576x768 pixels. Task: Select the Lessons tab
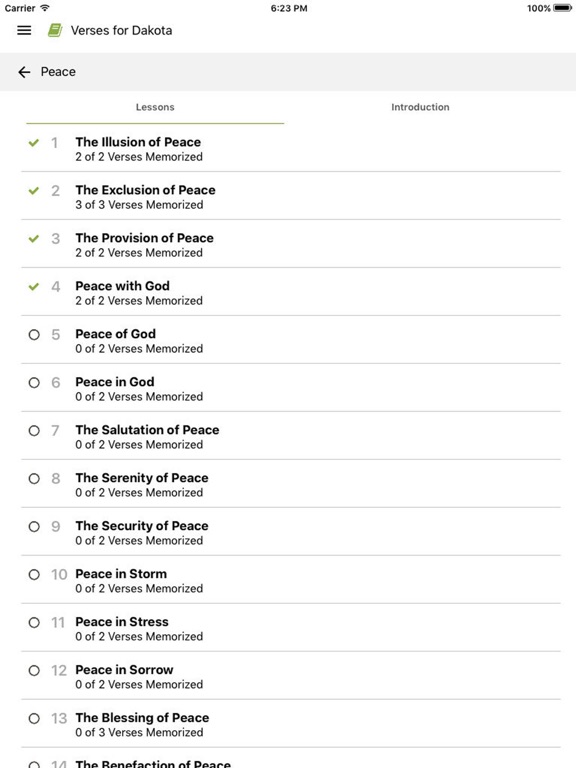click(155, 107)
